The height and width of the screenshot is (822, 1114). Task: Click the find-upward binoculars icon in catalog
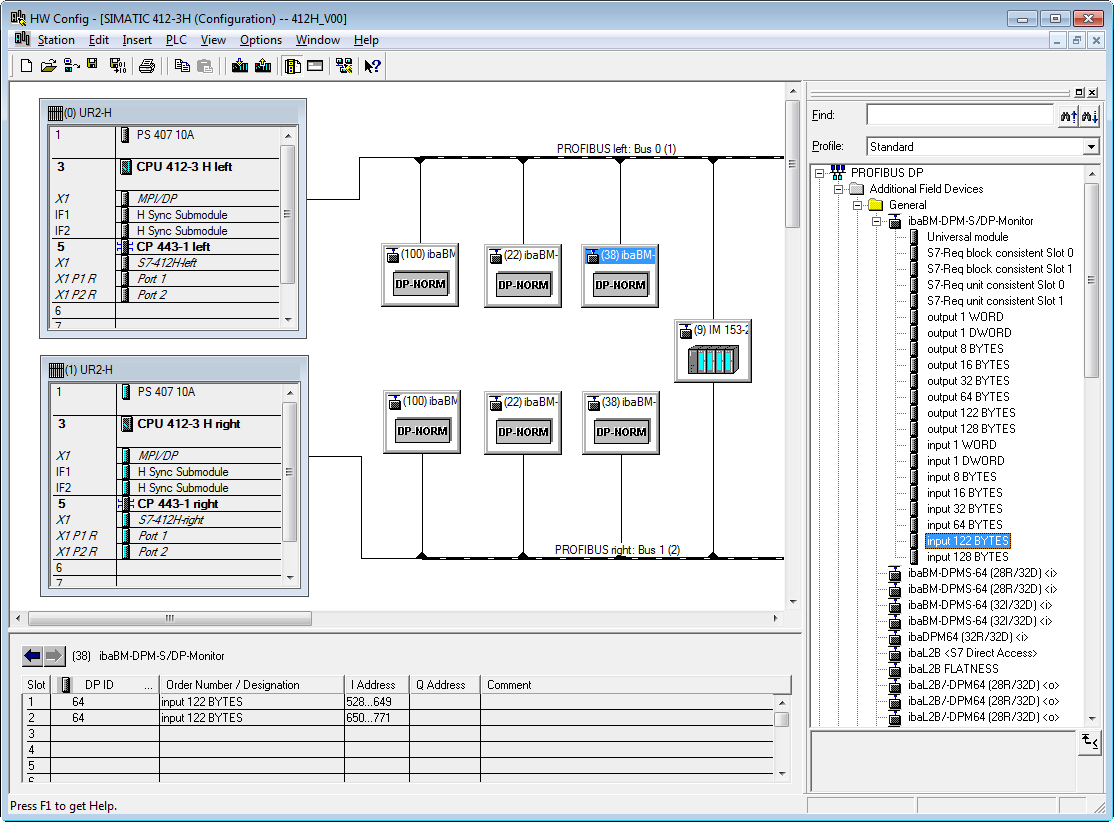point(1068,116)
